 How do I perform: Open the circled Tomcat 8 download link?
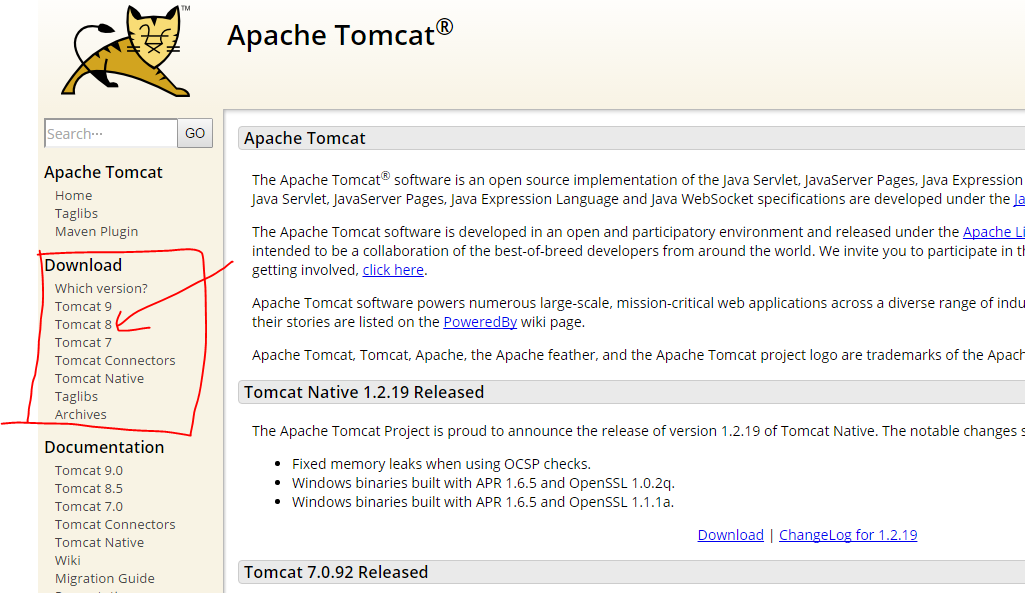click(83, 324)
